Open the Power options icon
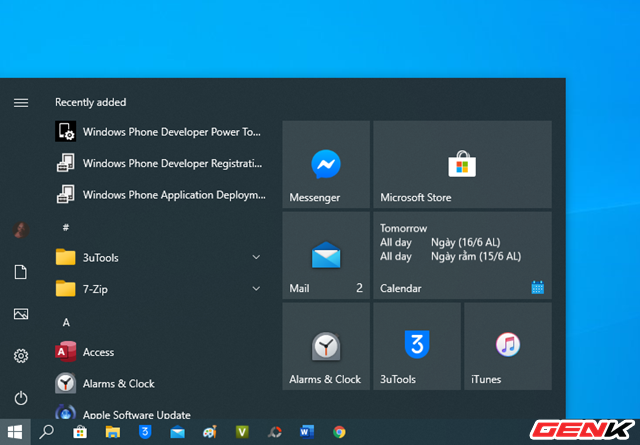The height and width of the screenshot is (445, 640). click(21, 398)
